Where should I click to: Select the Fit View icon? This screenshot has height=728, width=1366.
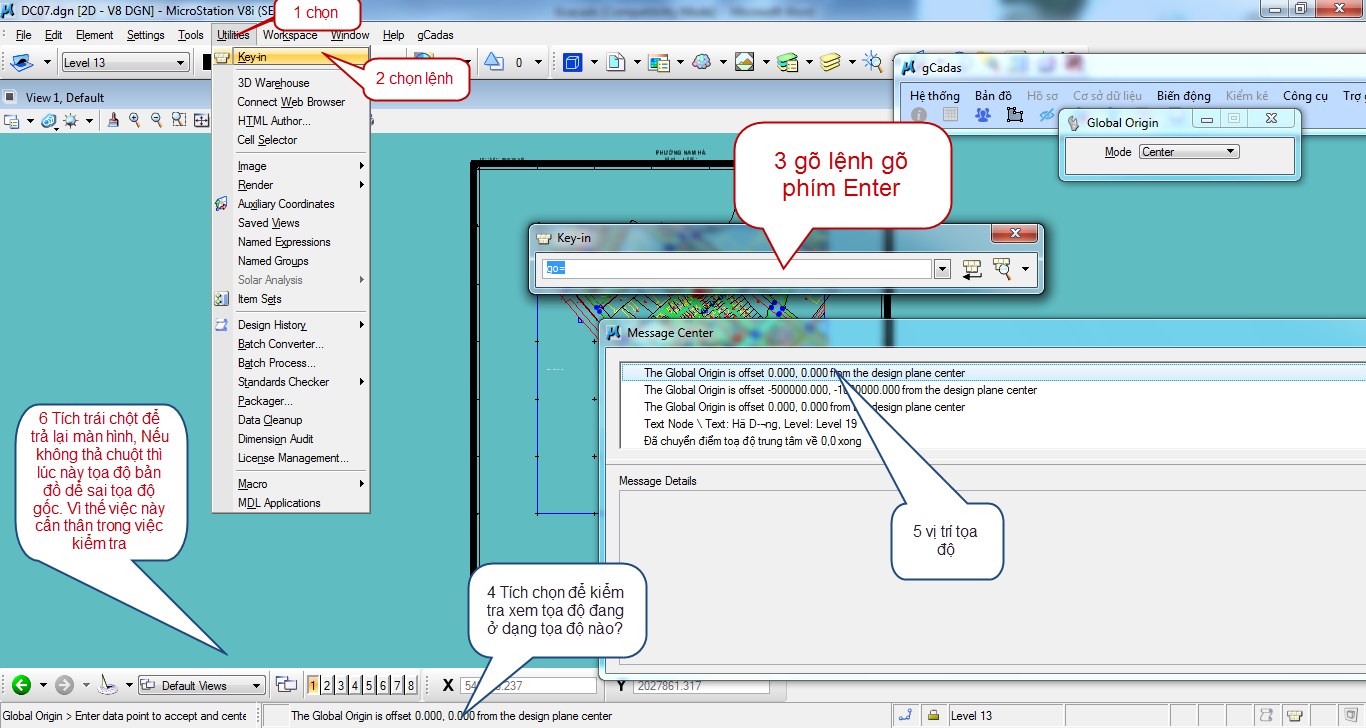pos(201,120)
